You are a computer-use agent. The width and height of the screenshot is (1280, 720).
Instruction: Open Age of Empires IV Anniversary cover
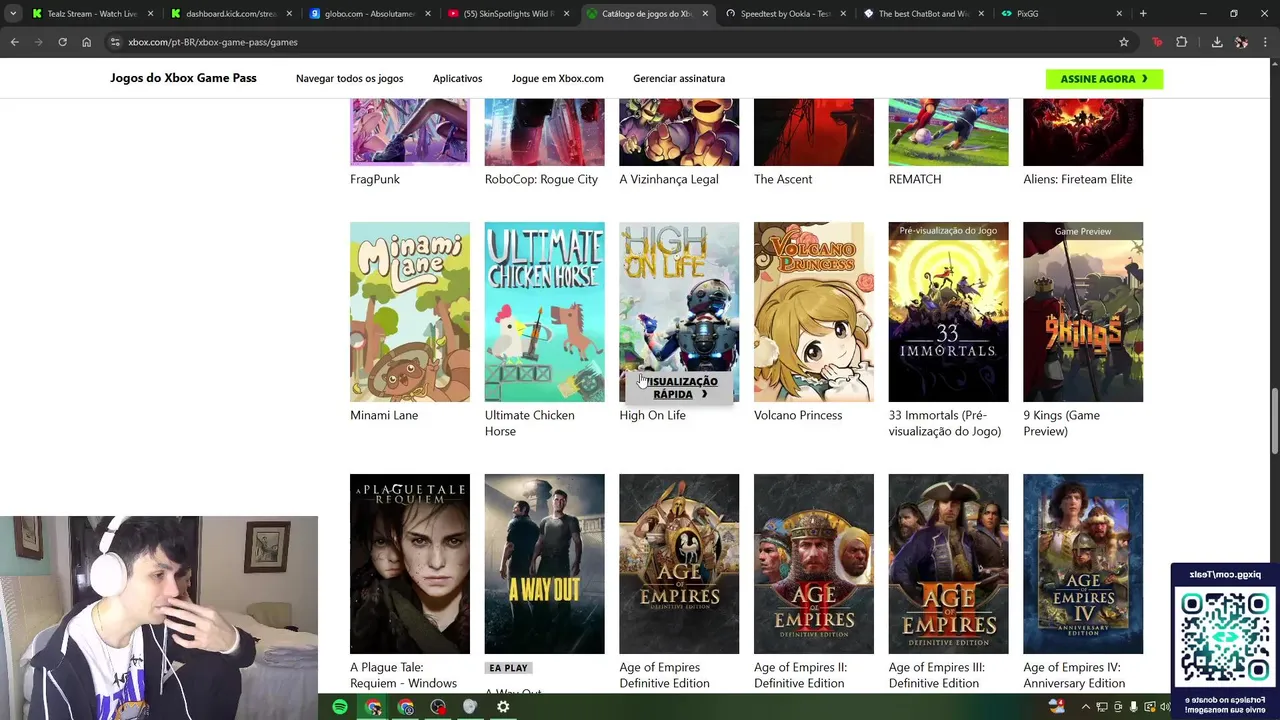click(1083, 564)
